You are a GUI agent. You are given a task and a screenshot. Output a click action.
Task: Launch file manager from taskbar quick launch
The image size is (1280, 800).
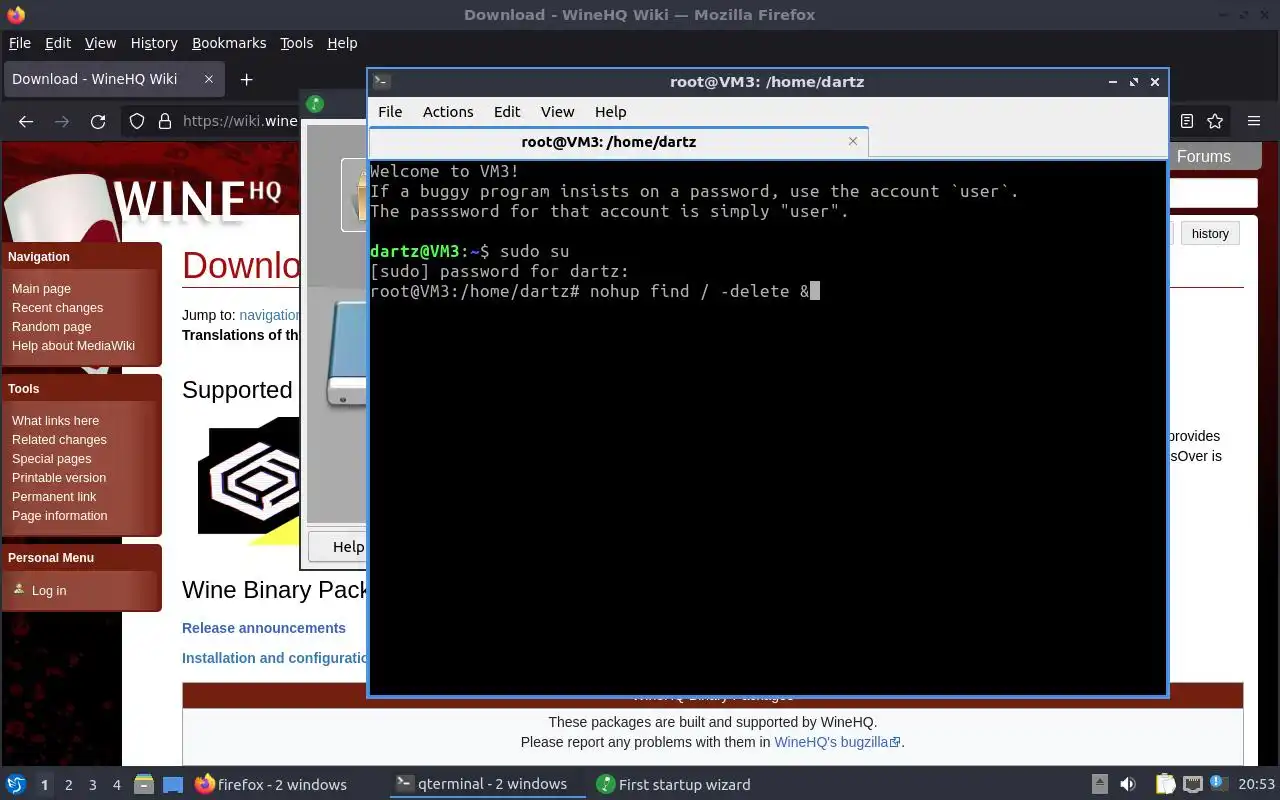click(143, 784)
